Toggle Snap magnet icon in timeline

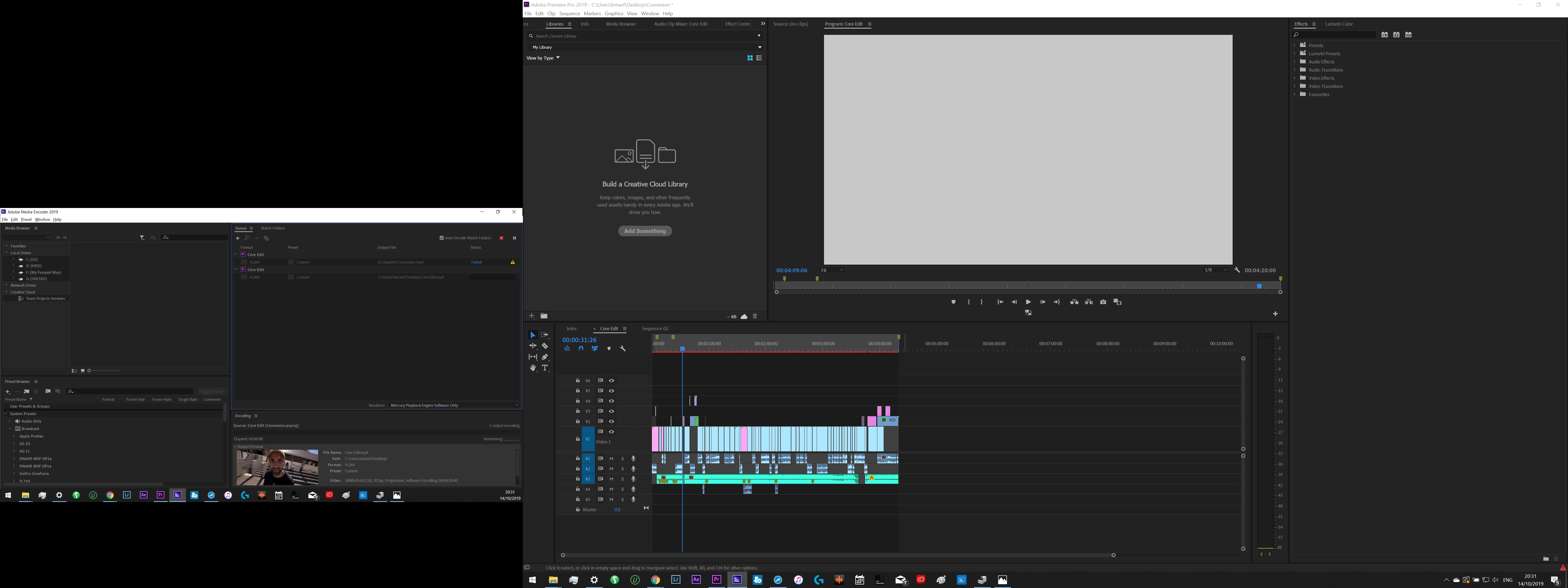pos(581,349)
